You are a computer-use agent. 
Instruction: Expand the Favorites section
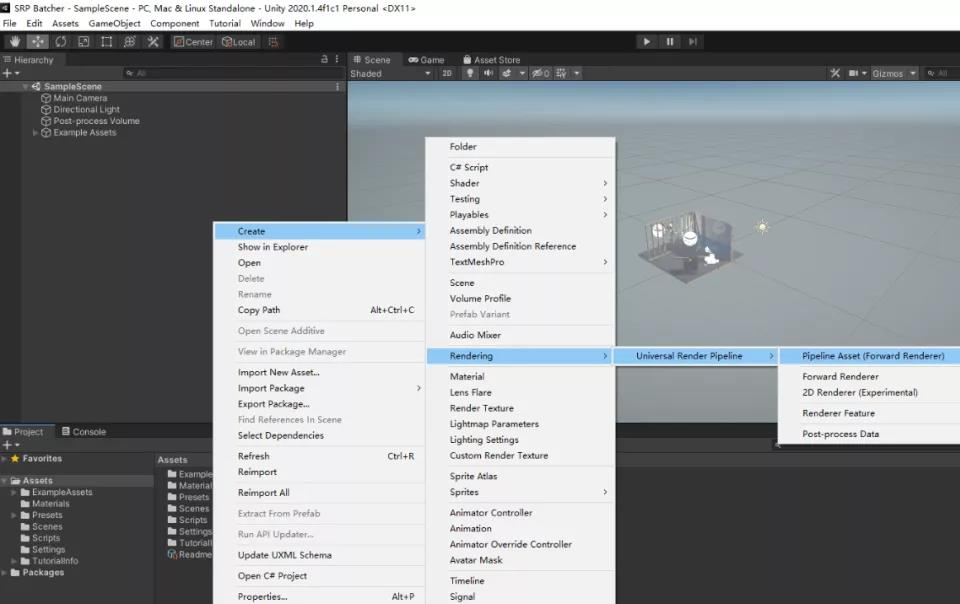[x=5, y=458]
